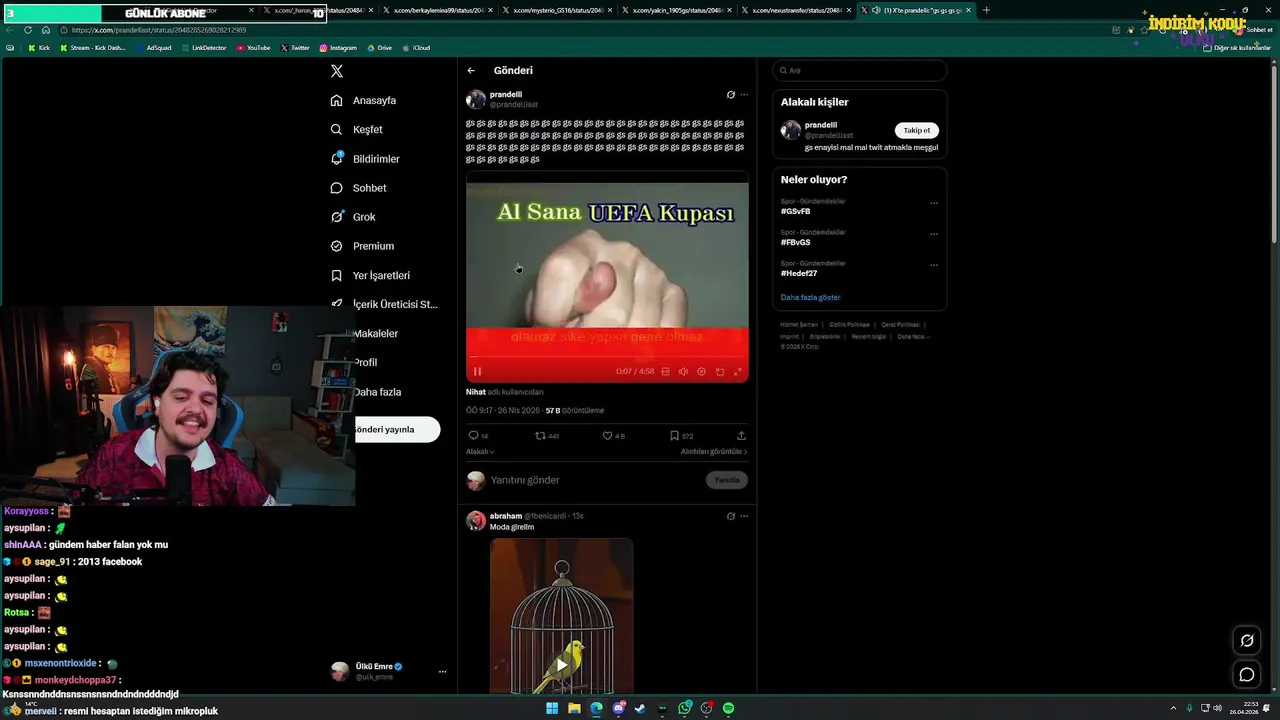Screen dimensions: 1280x720
Task: Open prandelli profile avatar on post
Action: (x=476, y=99)
